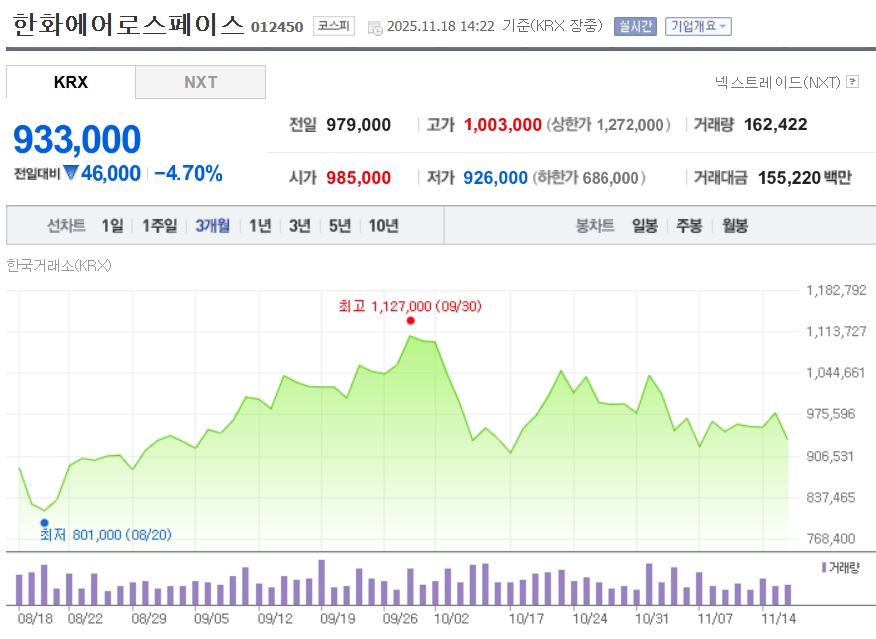Click the blue down-arrow price change icon
Screen dimensions: 876x639
pos(71,173)
